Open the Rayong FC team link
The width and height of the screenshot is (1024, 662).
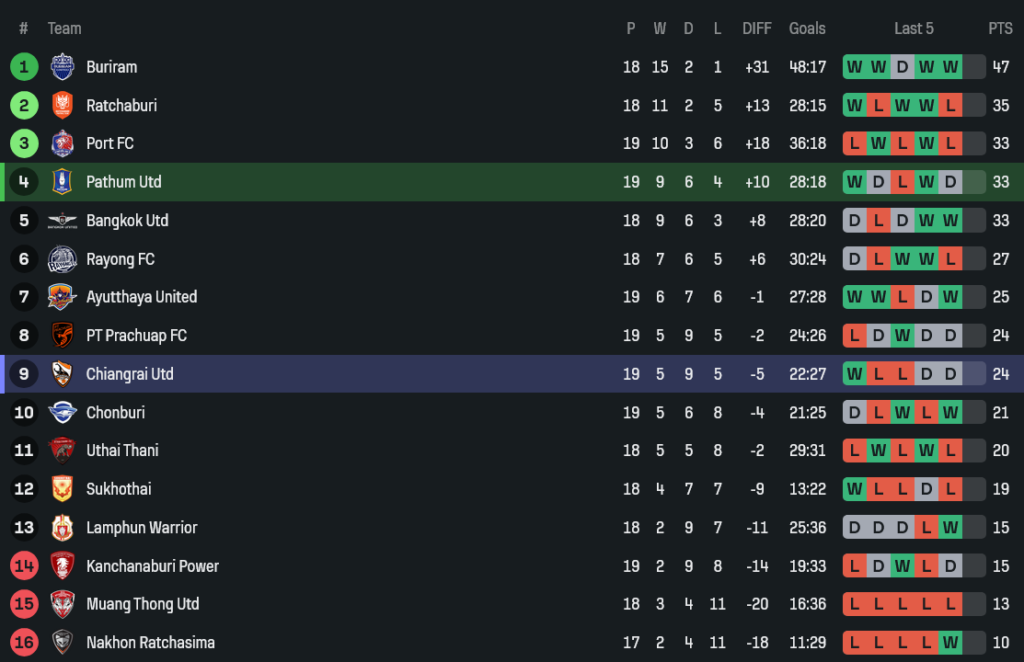click(x=120, y=259)
